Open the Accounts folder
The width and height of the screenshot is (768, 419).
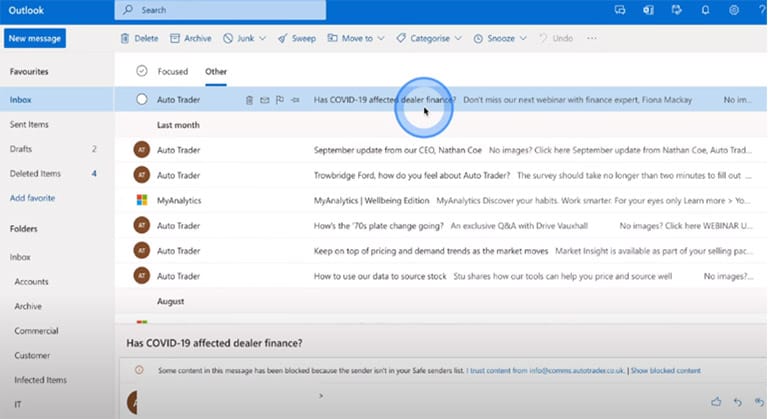point(57,282)
